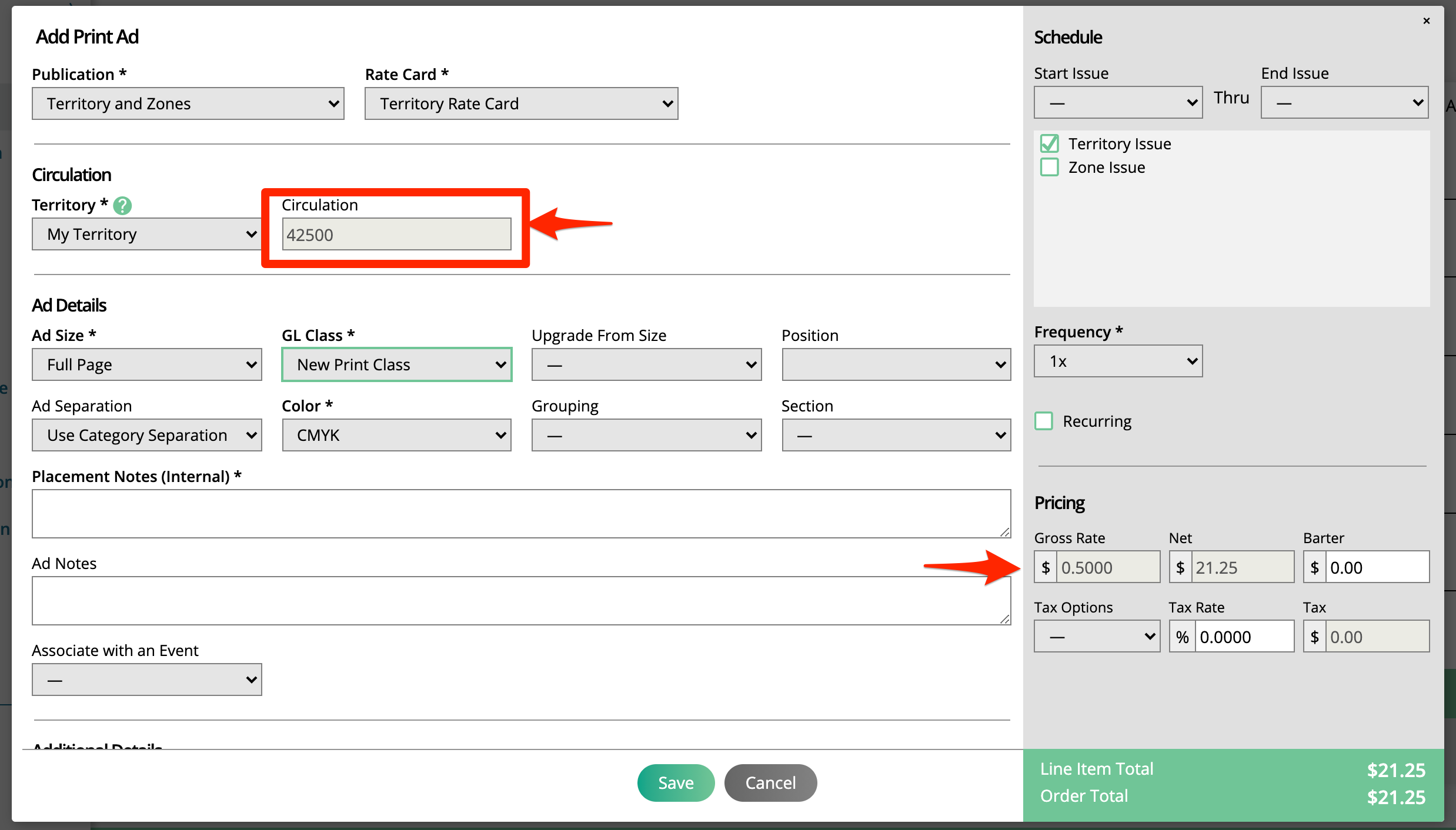Open the End Issue dropdown
The height and width of the screenshot is (830, 1456).
coord(1344,103)
